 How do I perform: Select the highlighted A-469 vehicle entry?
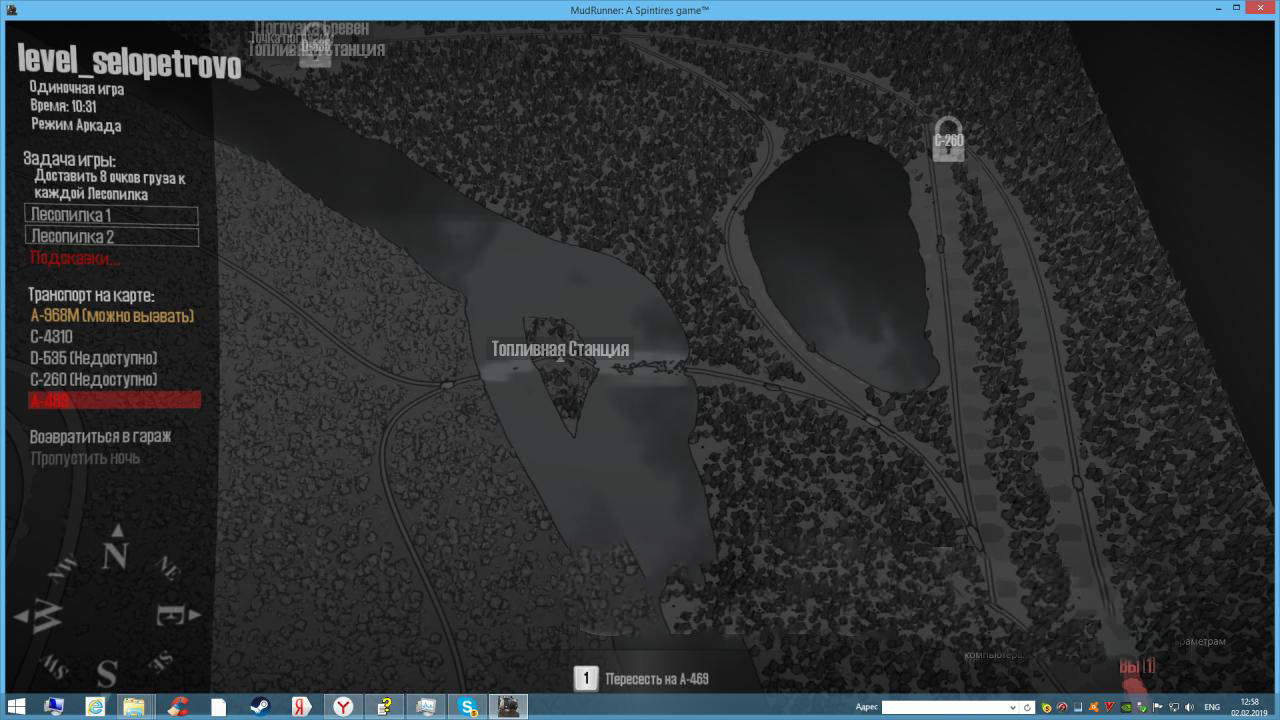pos(115,400)
